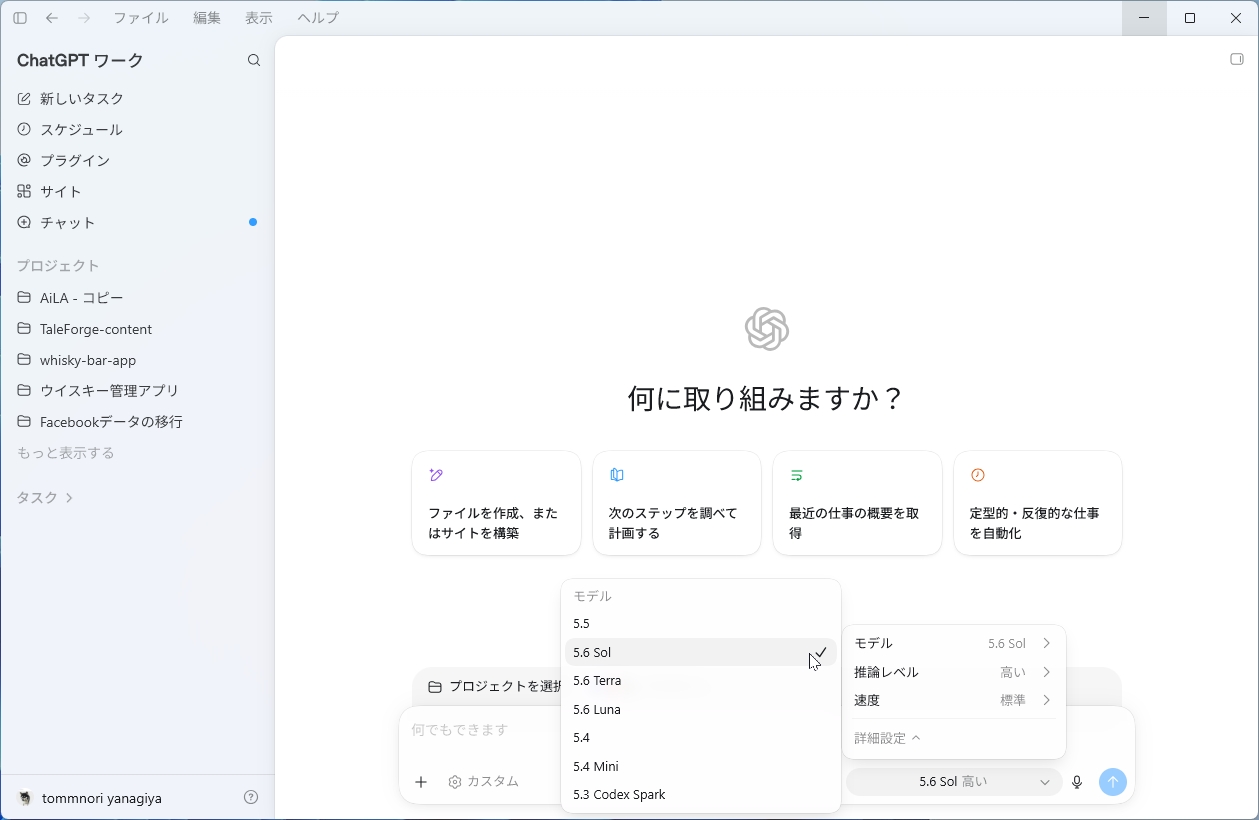Open スケジュール in the sidebar
The image size is (1259, 820).
[137, 130]
